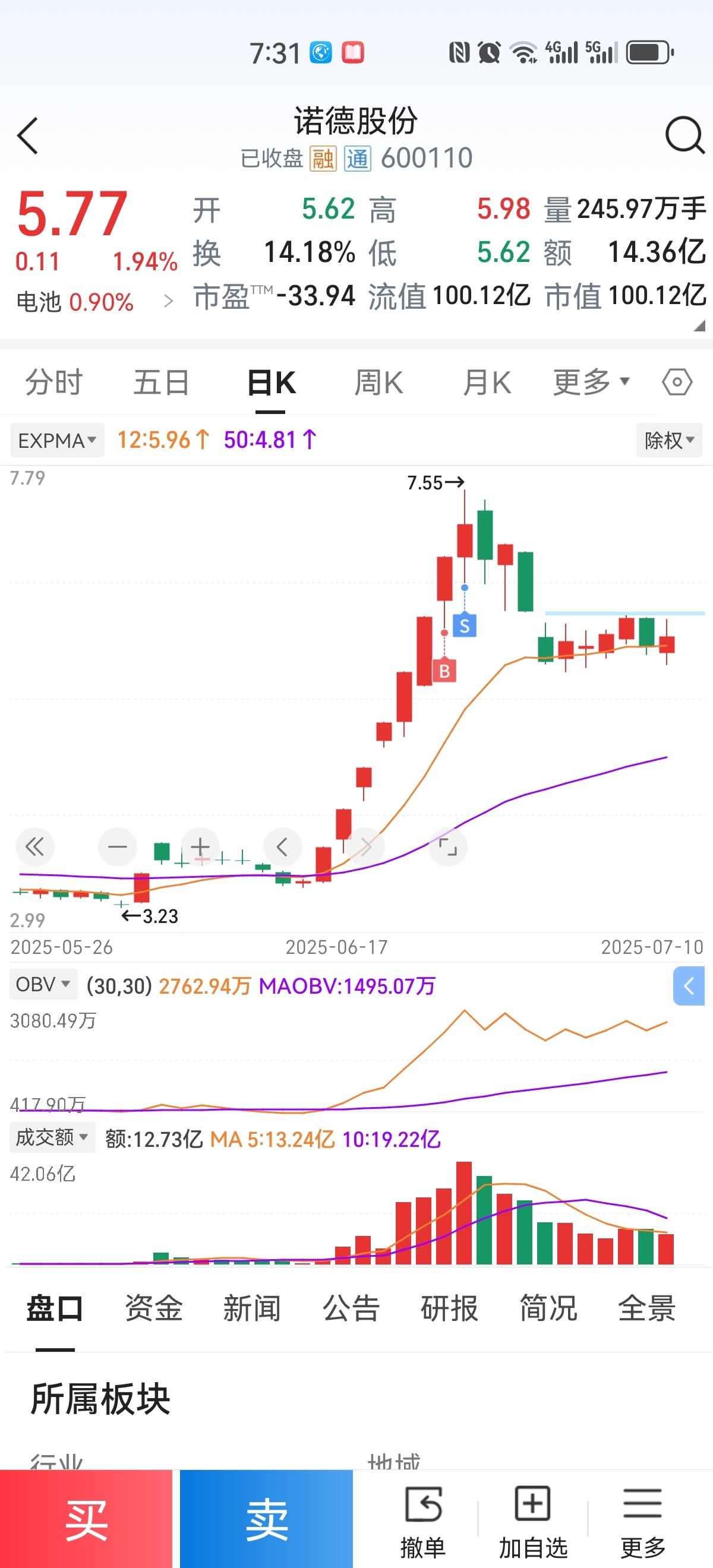Tap the 加自选 add watchlist icon
The height and width of the screenshot is (1568, 713).
coord(533,1522)
